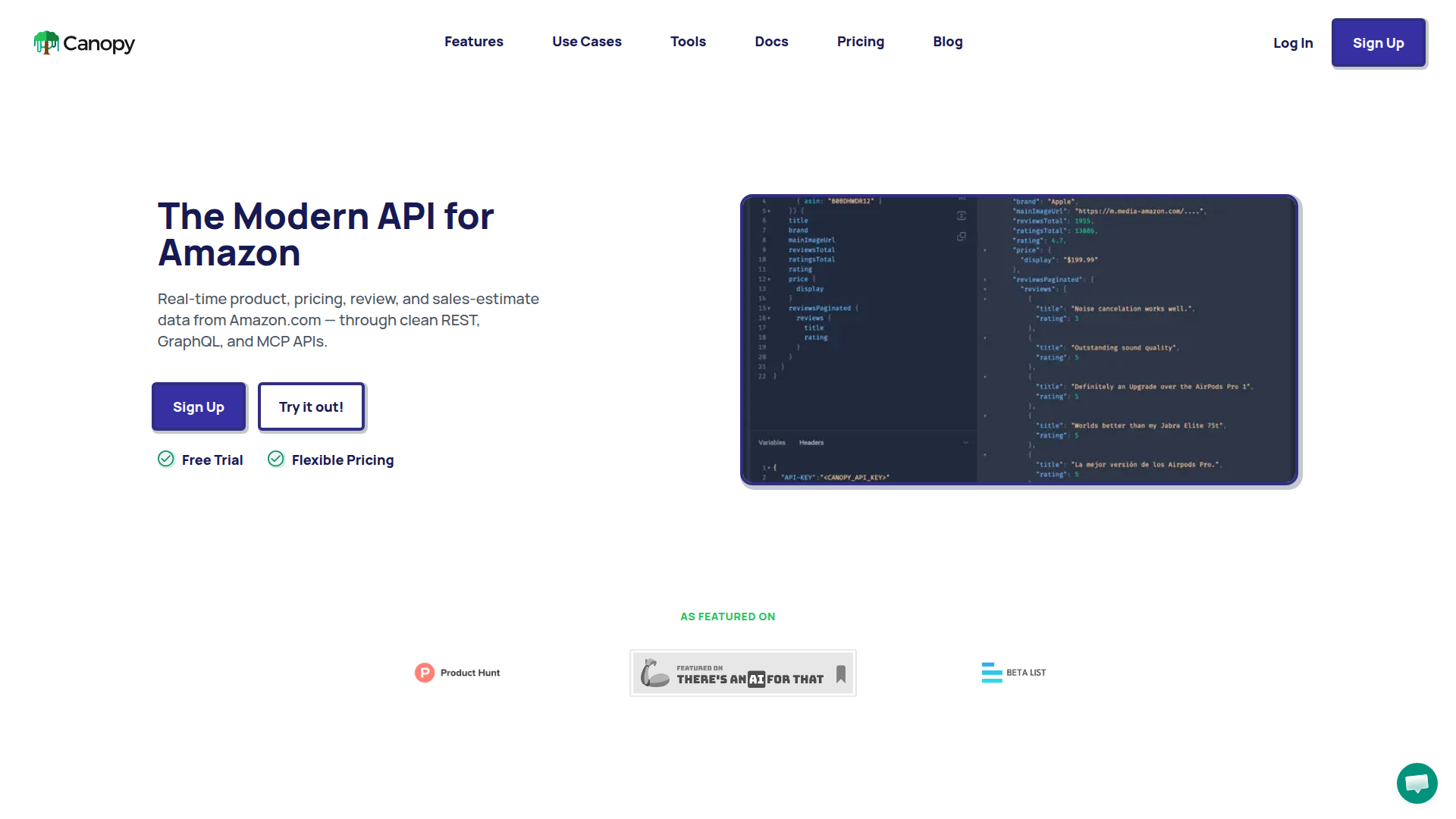Click the copy query icon in editor

(x=962, y=237)
